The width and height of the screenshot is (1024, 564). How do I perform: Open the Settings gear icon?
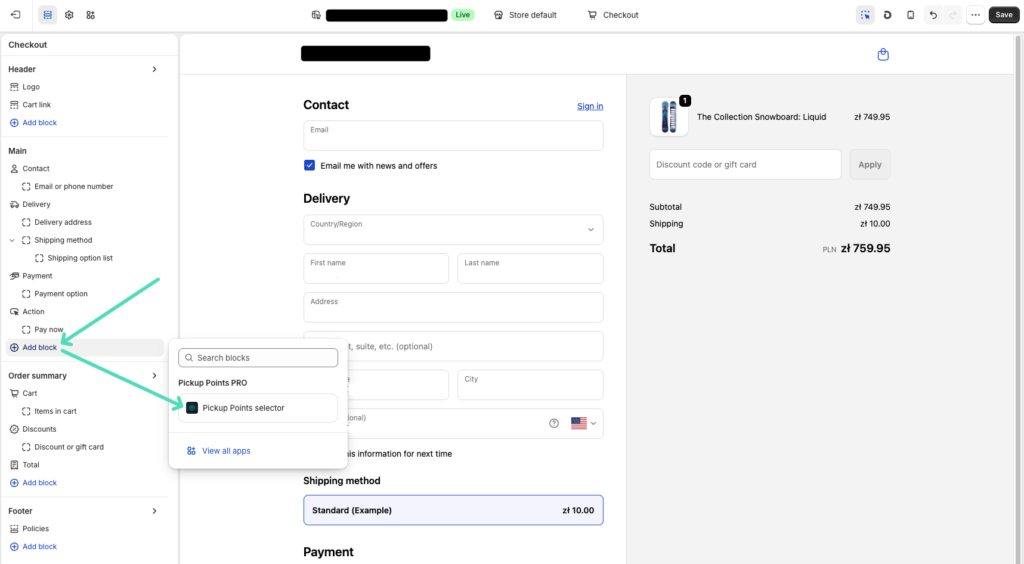[69, 14]
